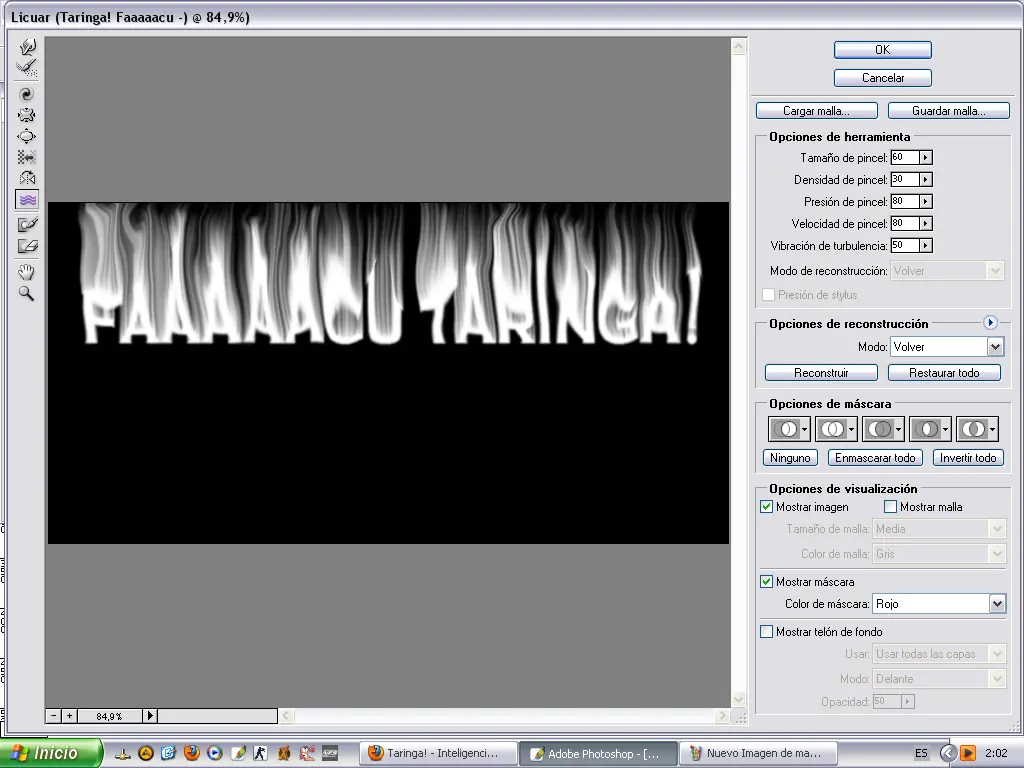Viewport: 1024px width, 768px height.
Task: Click the Ninguno mask button
Action: 790,458
